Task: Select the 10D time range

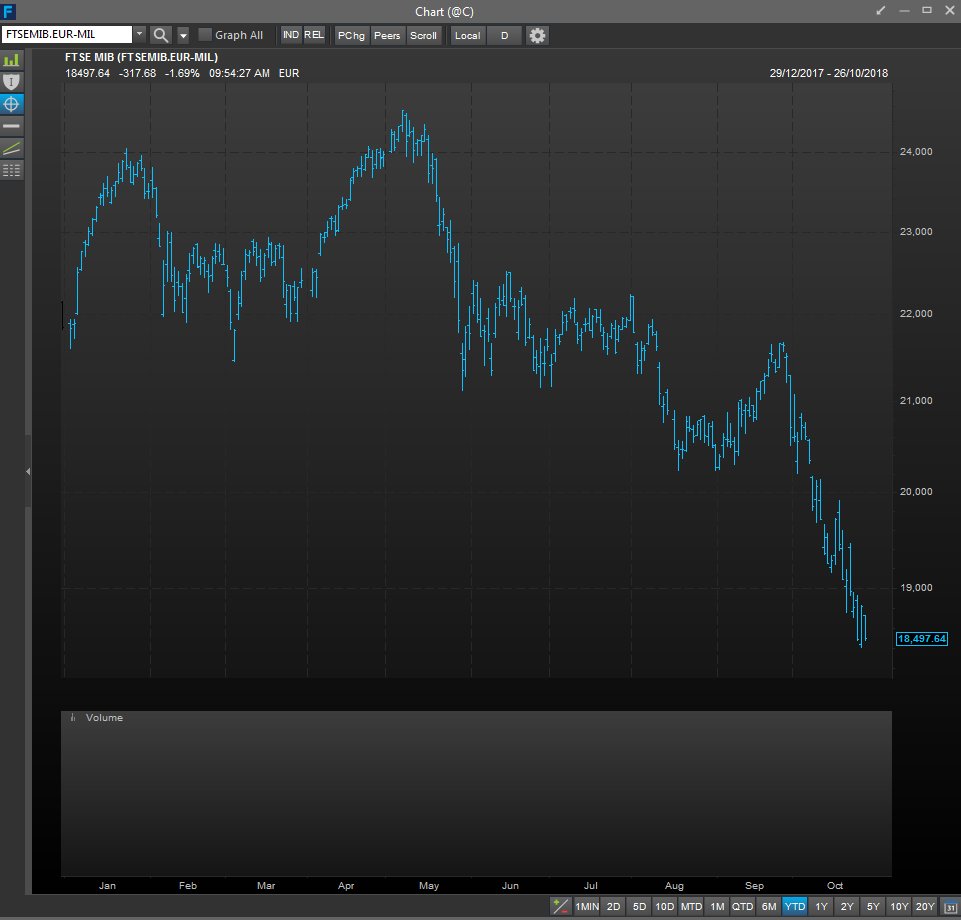Action: (x=665, y=907)
